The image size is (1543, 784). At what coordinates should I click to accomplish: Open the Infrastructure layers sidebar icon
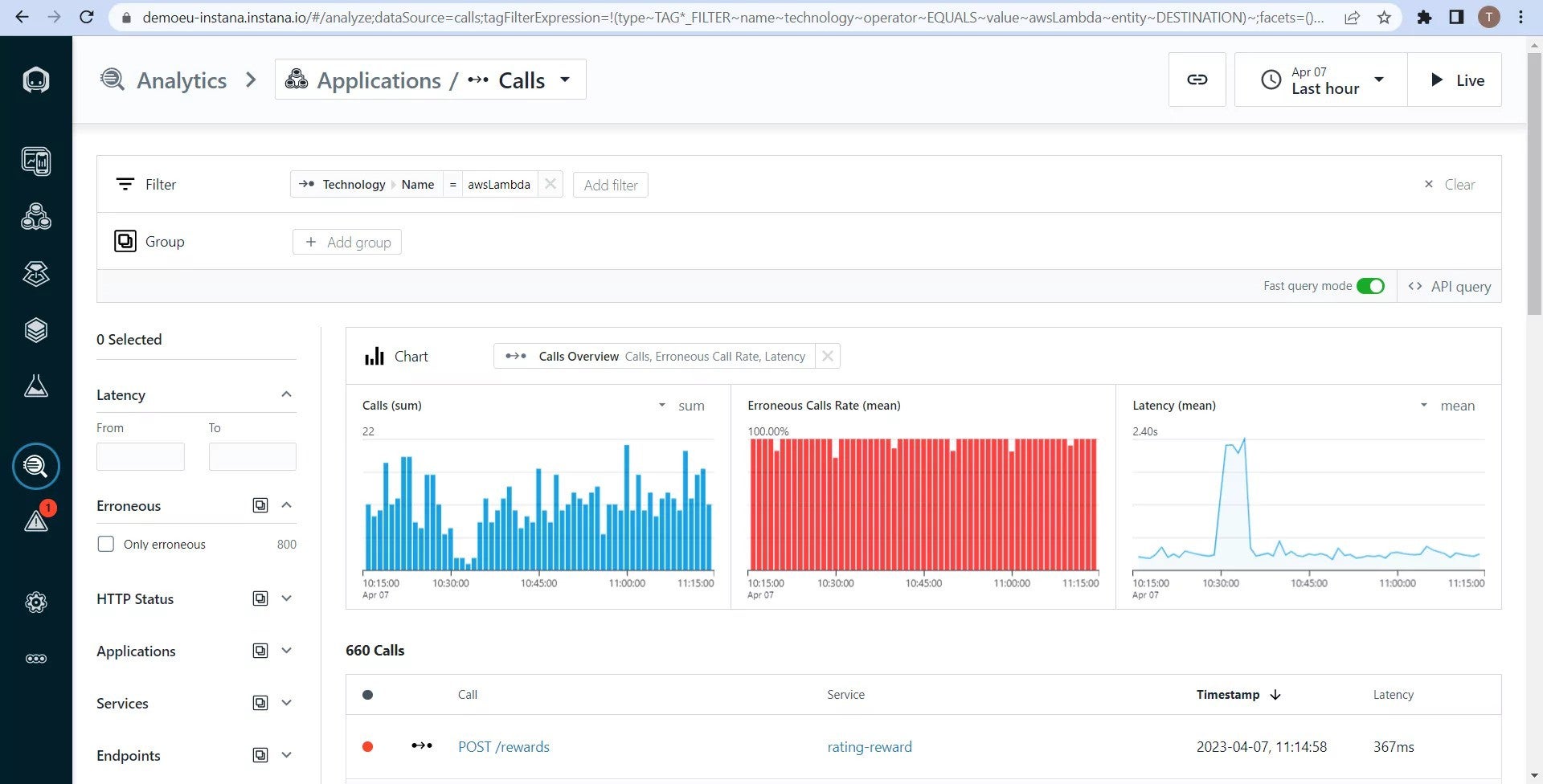(x=36, y=330)
